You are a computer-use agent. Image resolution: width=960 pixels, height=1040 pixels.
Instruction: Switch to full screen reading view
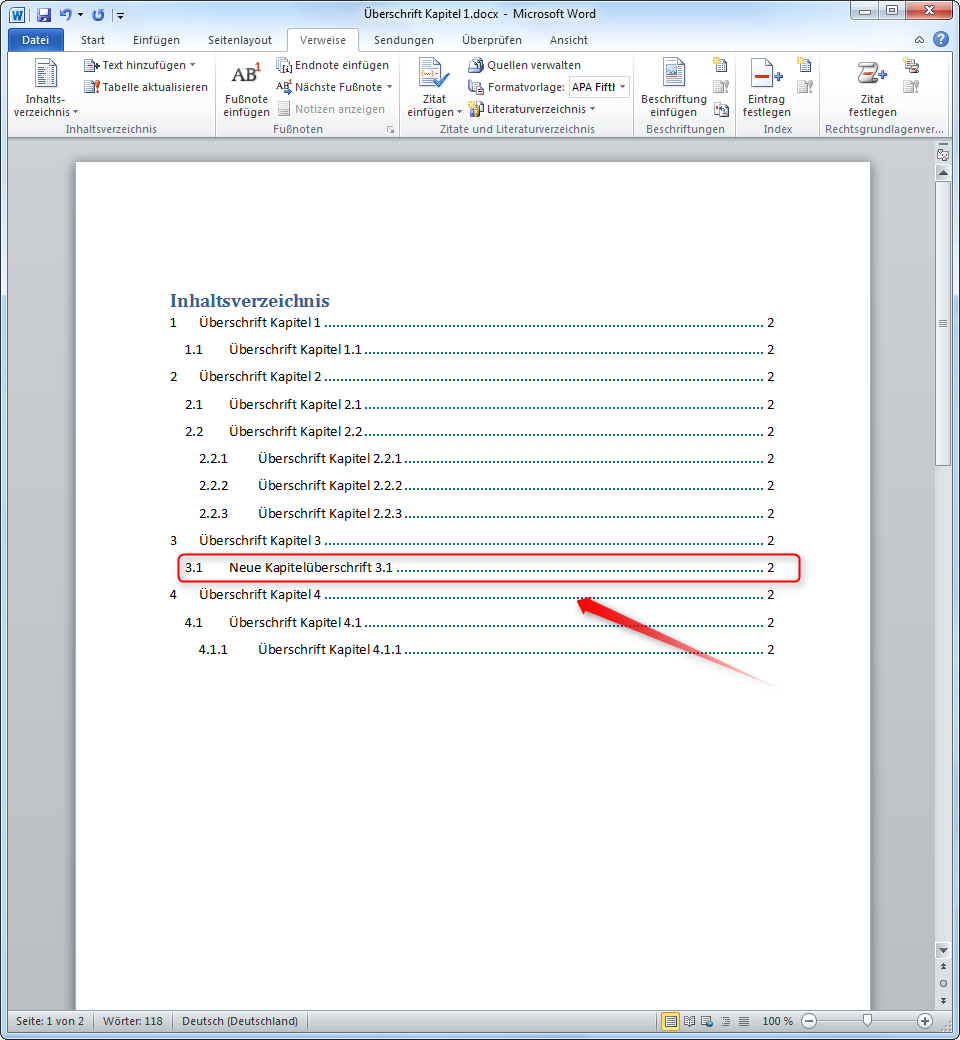click(x=689, y=1021)
